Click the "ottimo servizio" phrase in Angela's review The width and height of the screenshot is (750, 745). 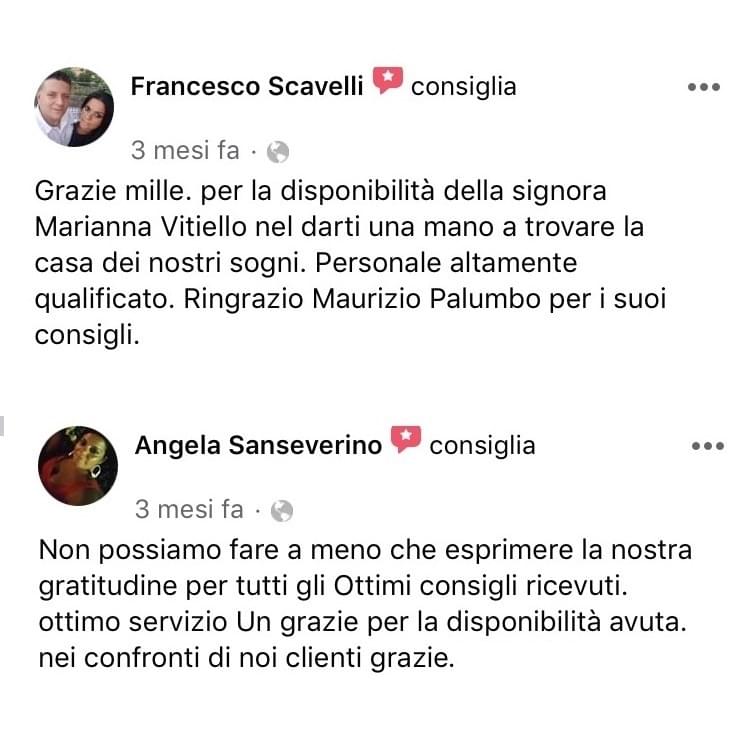(134, 621)
